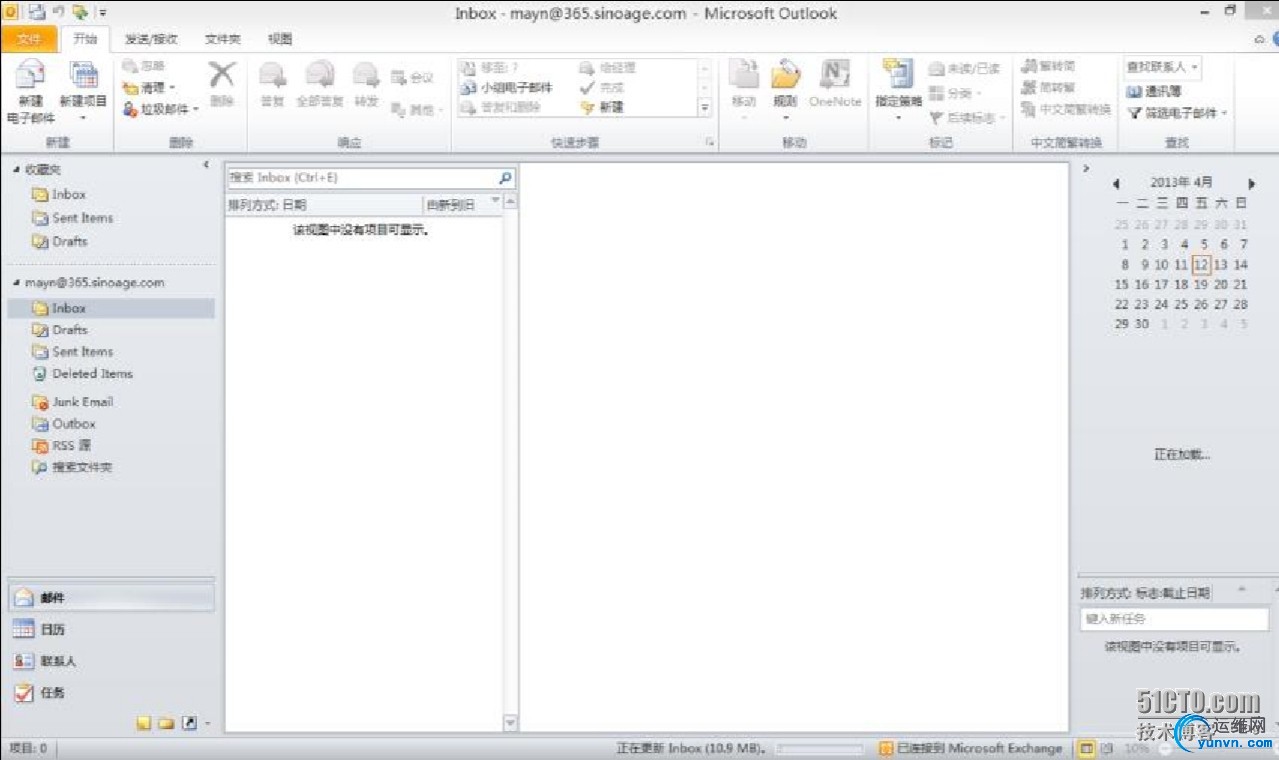Open the 文件 (File) tab
1279x760 pixels.
(30, 39)
